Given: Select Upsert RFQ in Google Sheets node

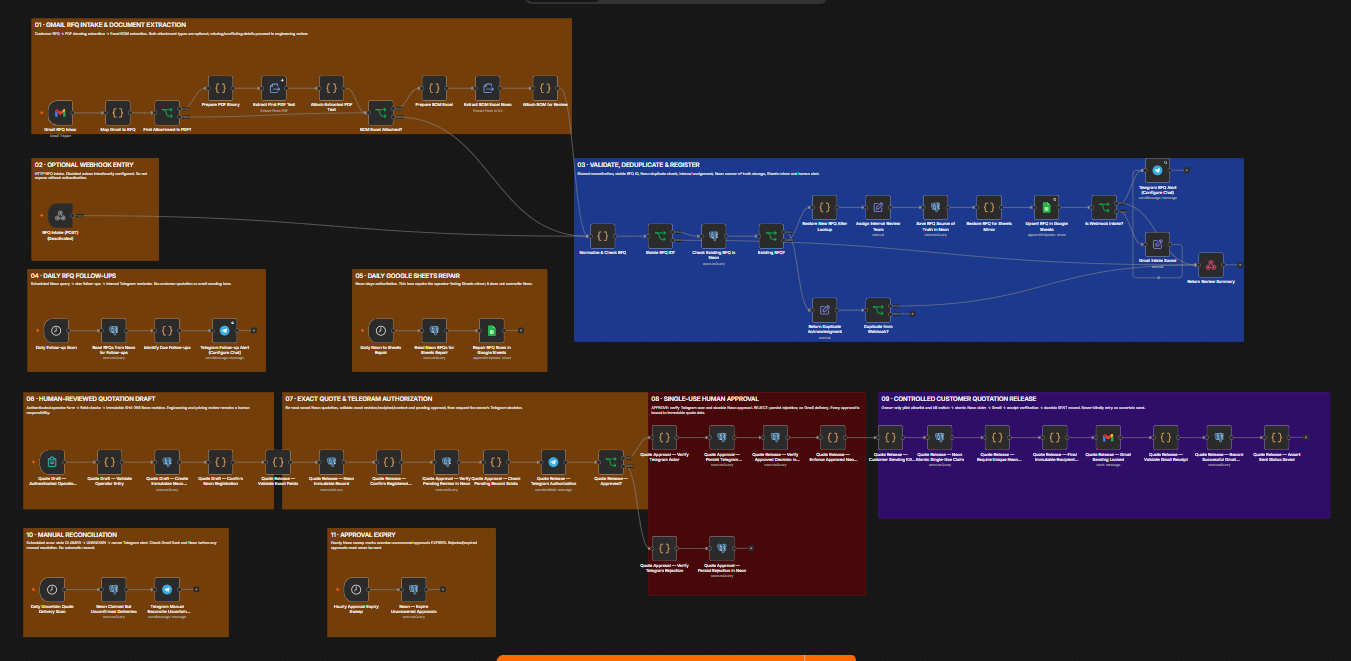Looking at the screenshot, I should 1046,208.
